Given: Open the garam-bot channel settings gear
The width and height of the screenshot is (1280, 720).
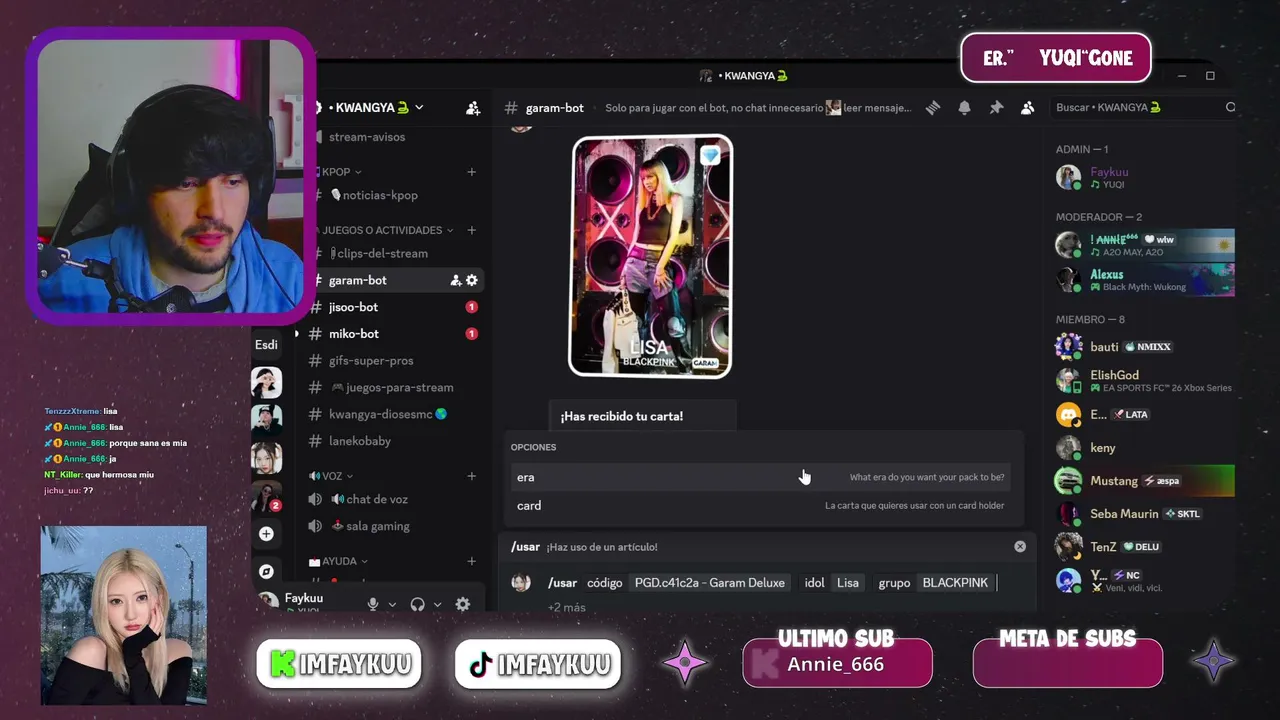Looking at the screenshot, I should click(472, 280).
